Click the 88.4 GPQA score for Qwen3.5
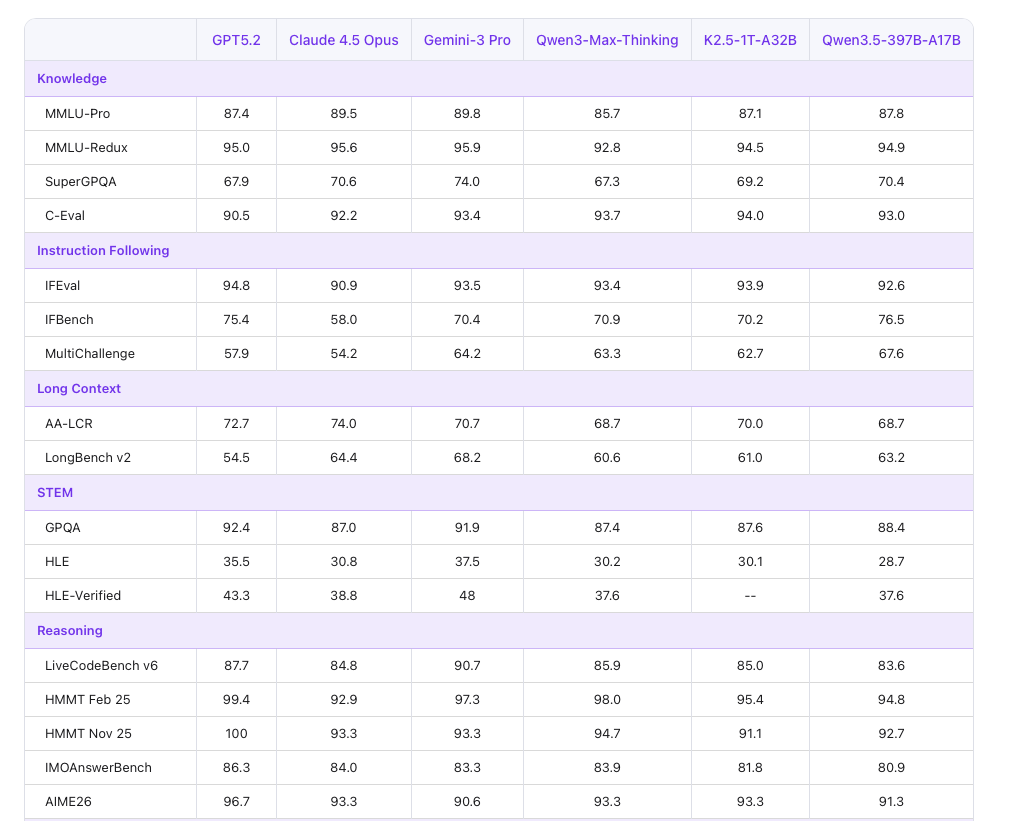 tap(891, 528)
